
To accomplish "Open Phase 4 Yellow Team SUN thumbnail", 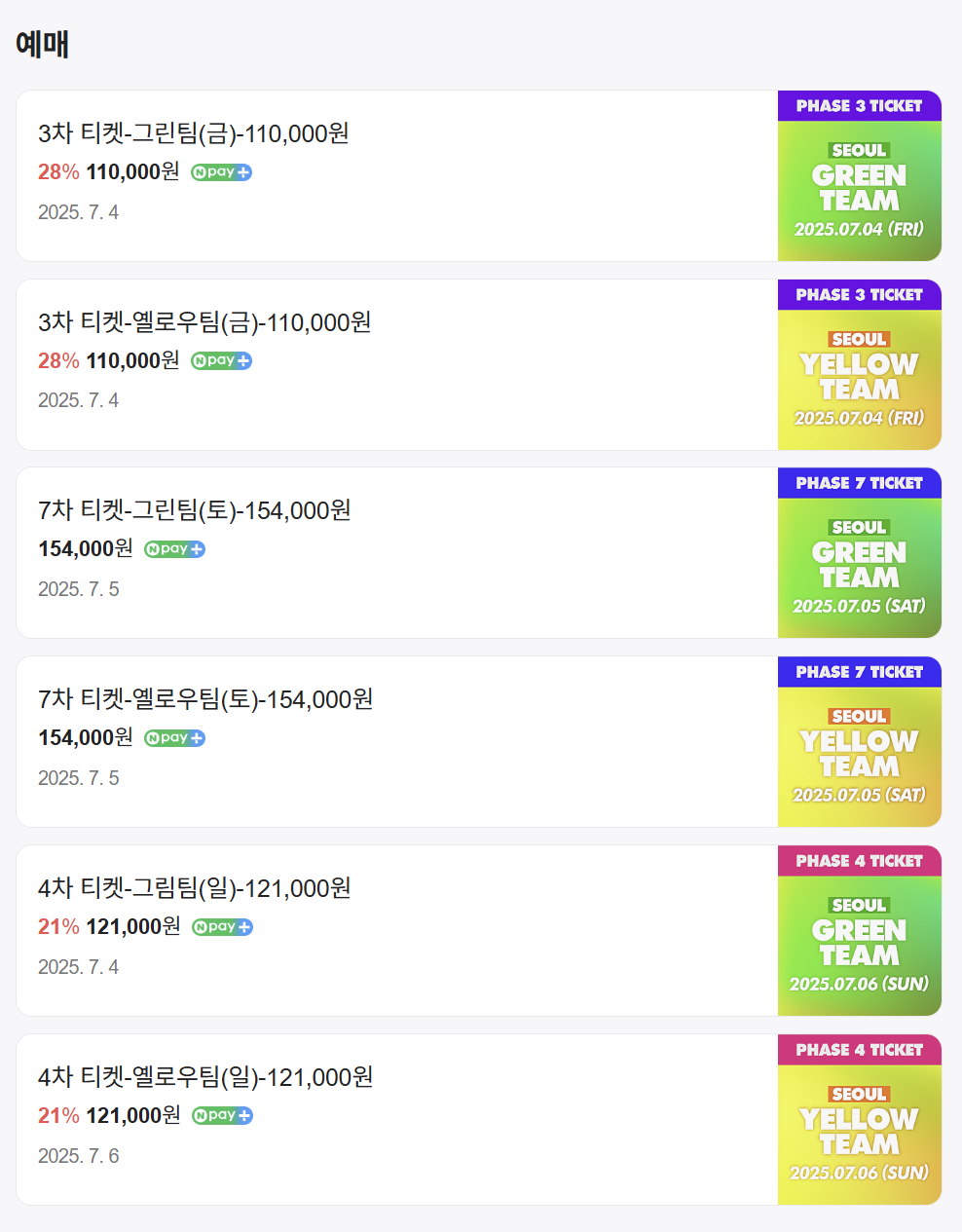I will 860,1120.
